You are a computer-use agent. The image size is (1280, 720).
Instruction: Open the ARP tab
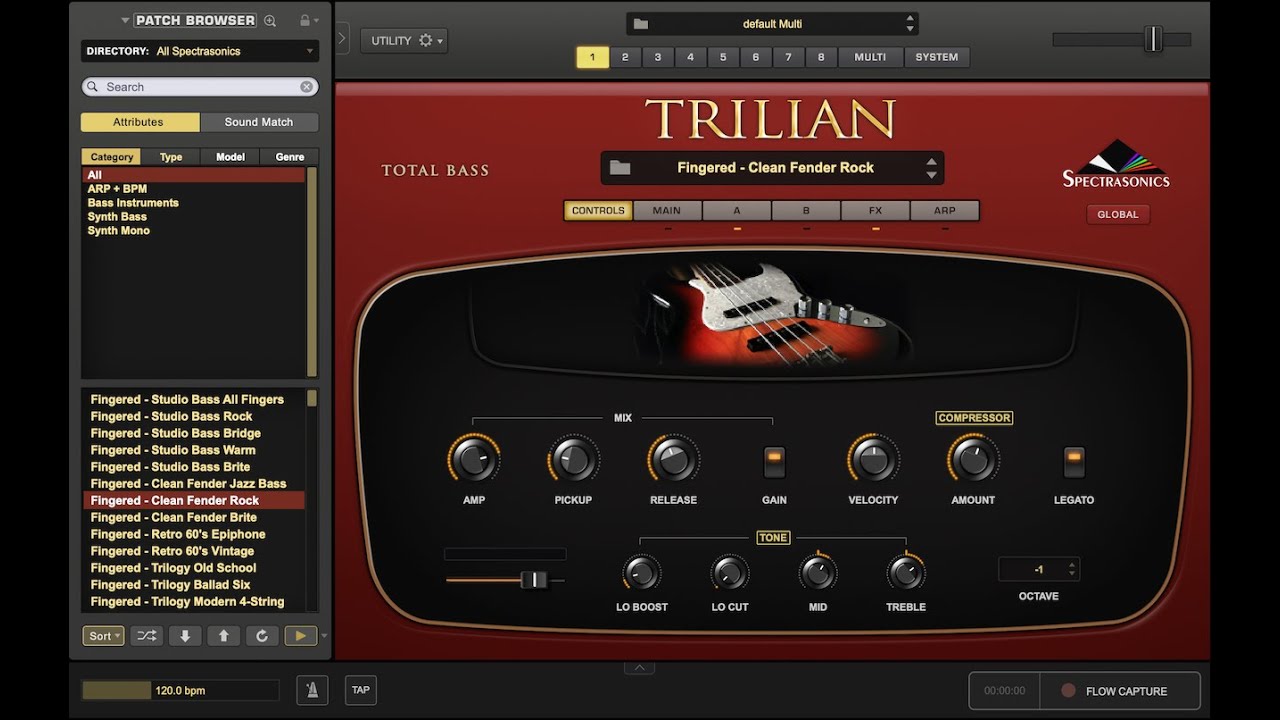[x=944, y=211]
